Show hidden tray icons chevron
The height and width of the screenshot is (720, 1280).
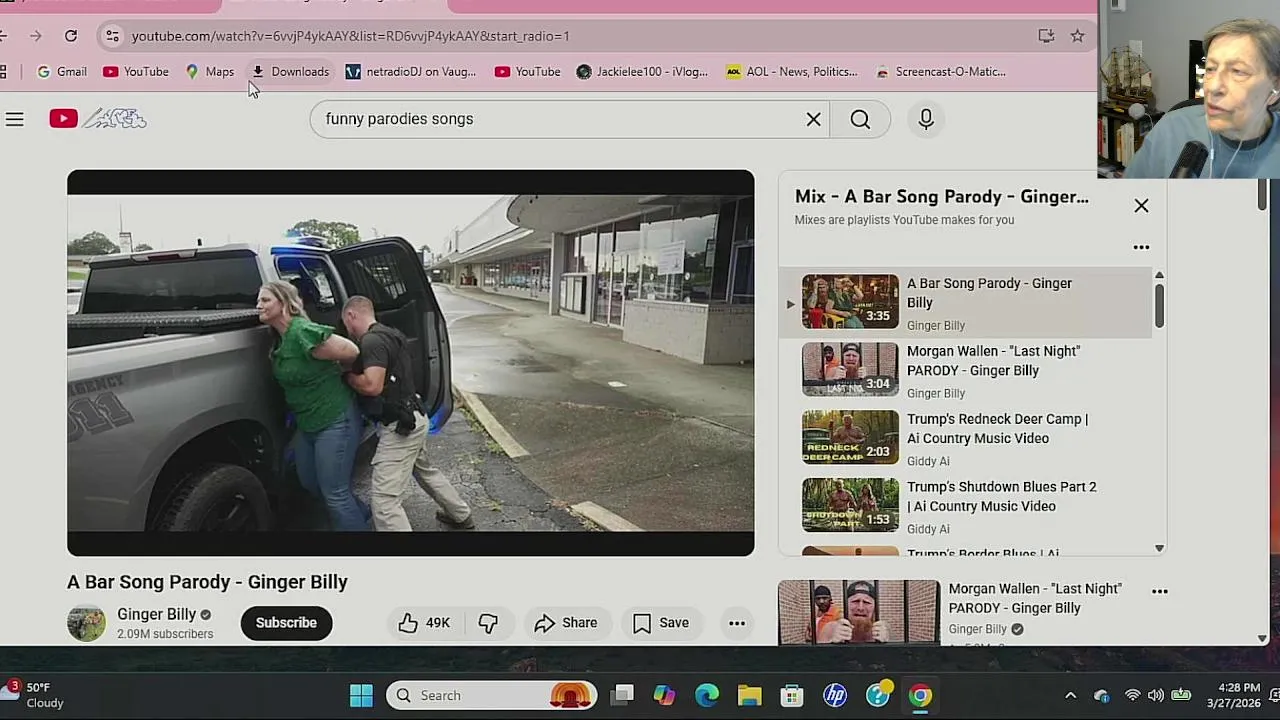(x=1070, y=695)
